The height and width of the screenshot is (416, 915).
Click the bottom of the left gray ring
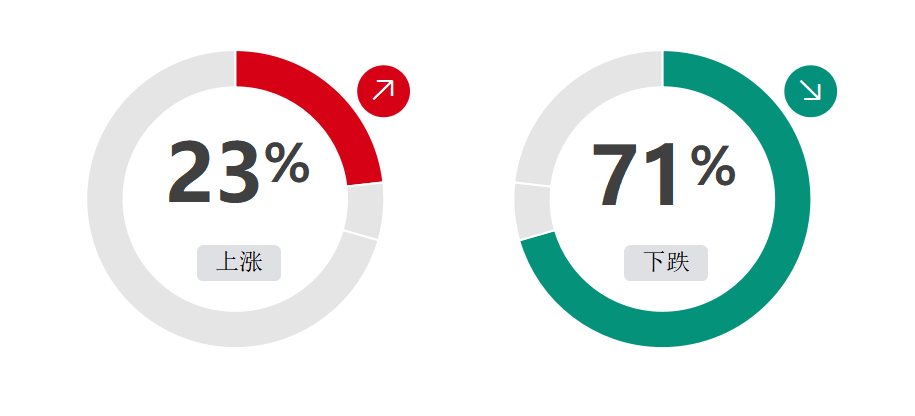235,330
